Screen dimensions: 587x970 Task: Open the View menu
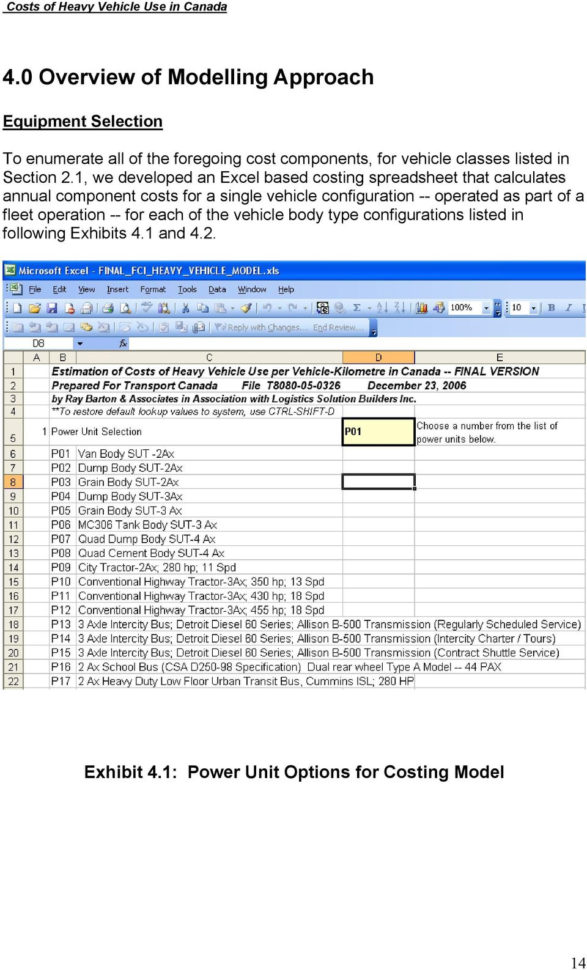click(87, 289)
